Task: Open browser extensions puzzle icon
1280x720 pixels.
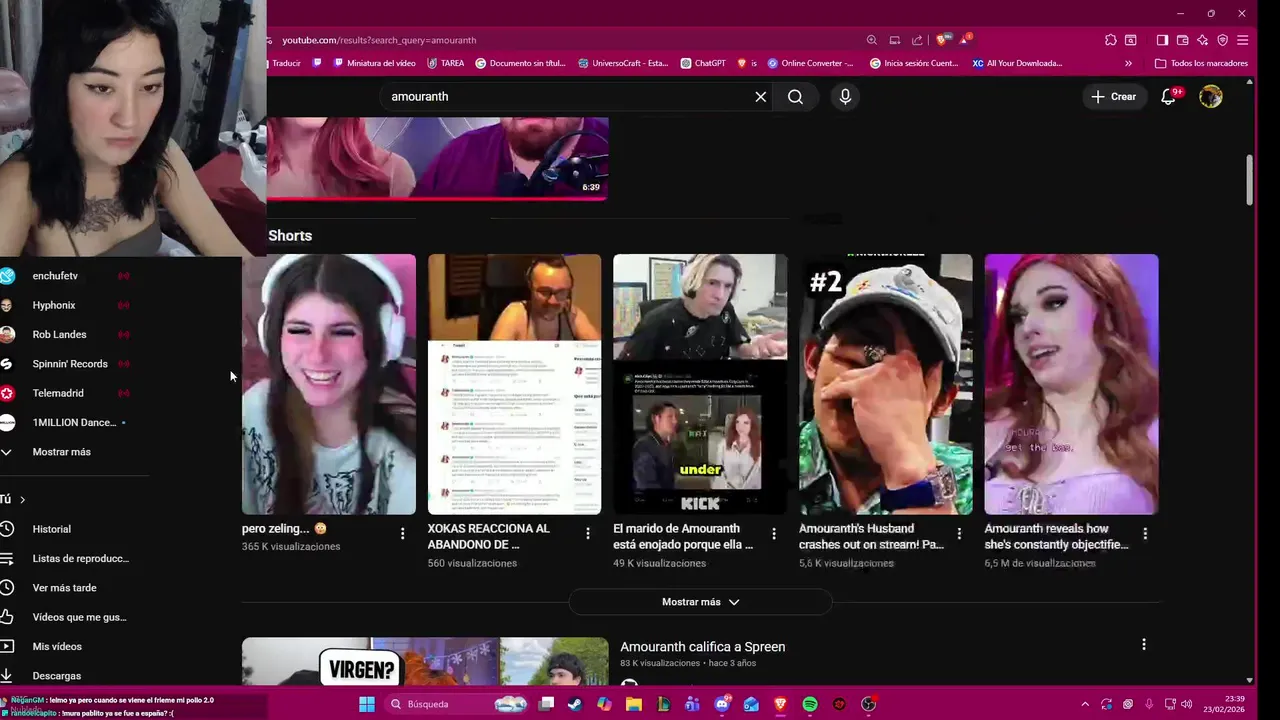Action: [1111, 40]
